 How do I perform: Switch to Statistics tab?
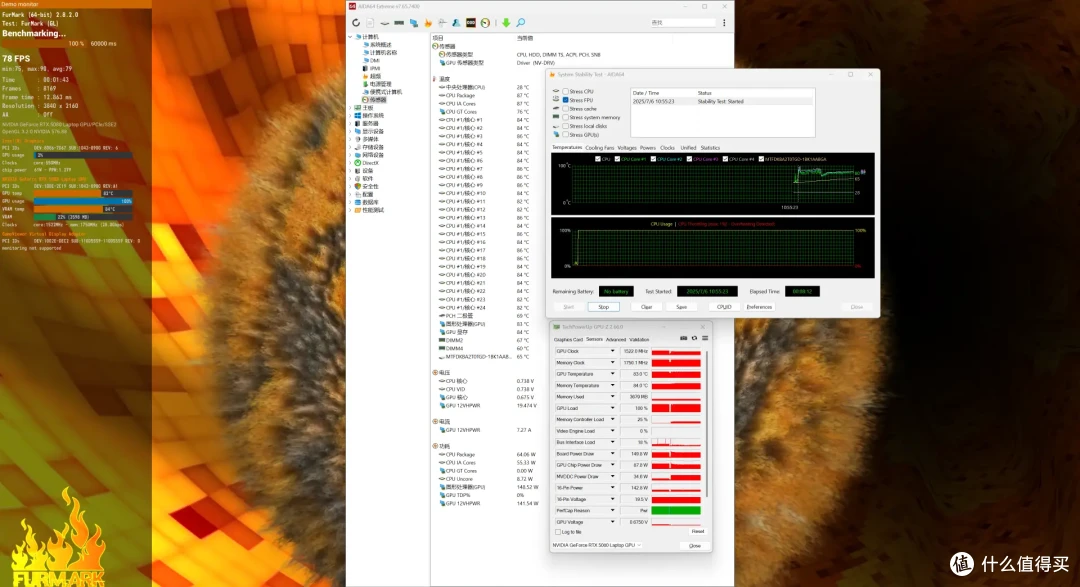[x=710, y=147]
